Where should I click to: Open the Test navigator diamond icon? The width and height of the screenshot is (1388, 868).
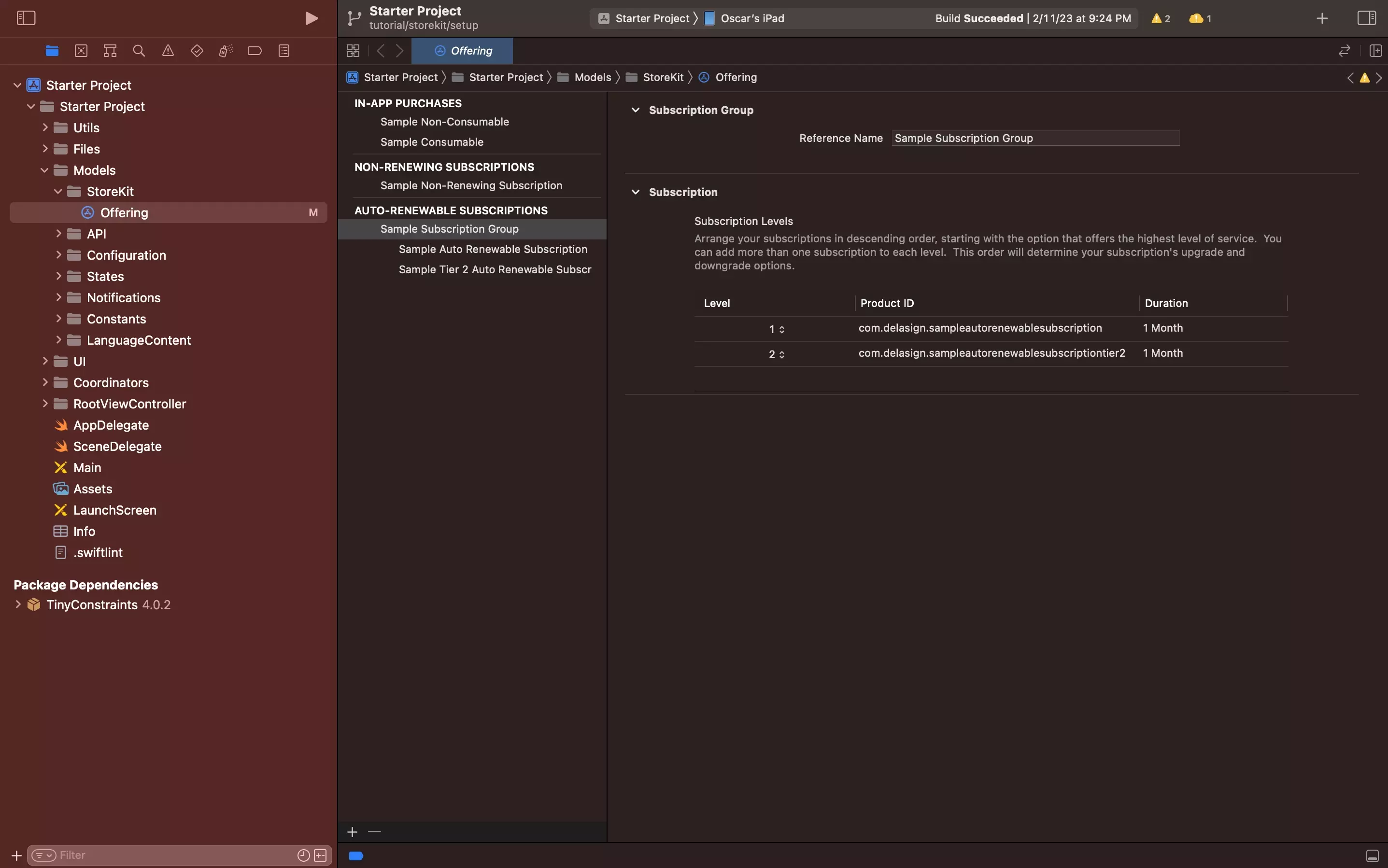197,51
